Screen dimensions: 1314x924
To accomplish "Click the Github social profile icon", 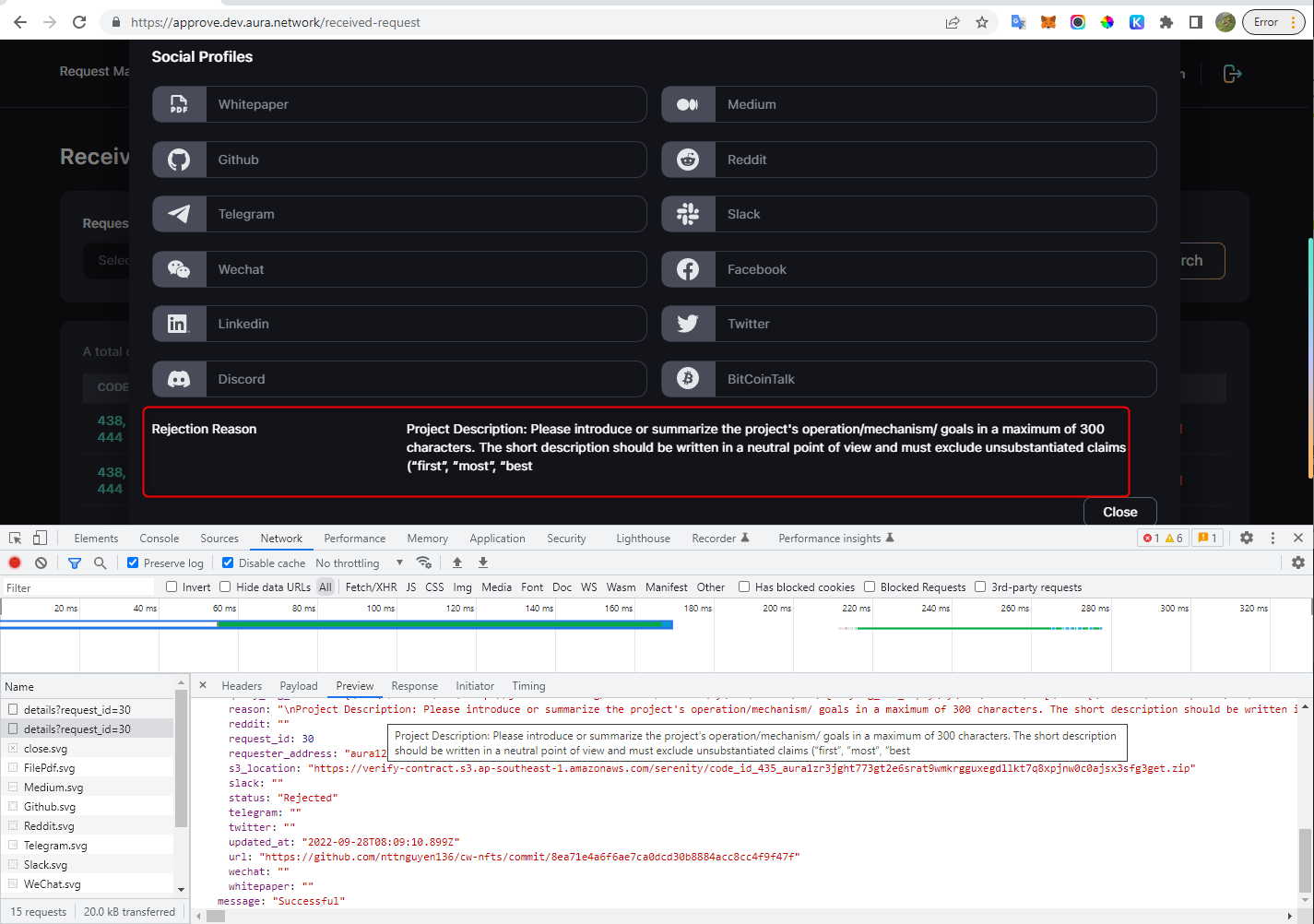I will click(179, 159).
